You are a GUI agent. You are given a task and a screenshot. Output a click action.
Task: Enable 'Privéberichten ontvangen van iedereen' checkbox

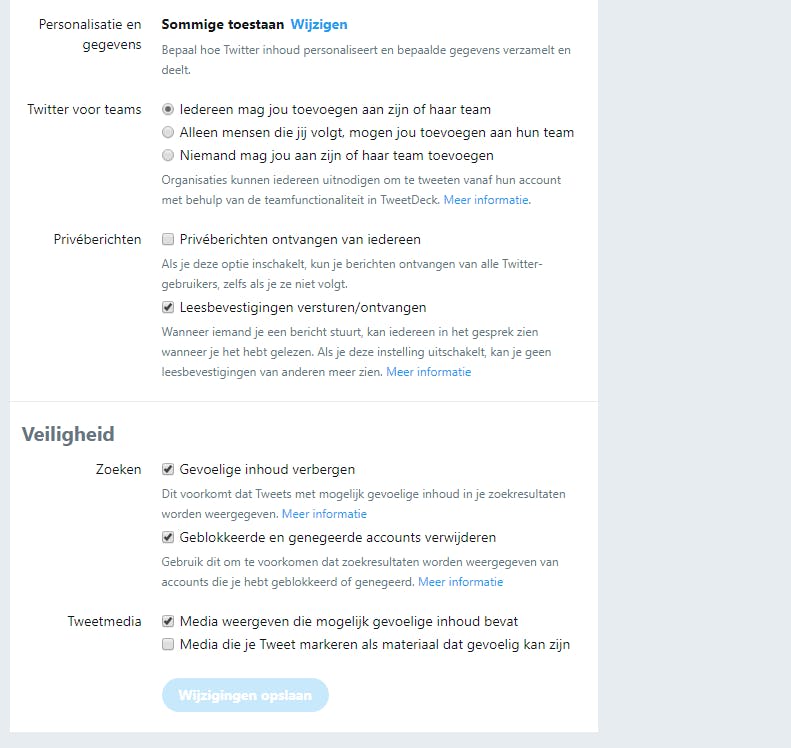point(168,240)
